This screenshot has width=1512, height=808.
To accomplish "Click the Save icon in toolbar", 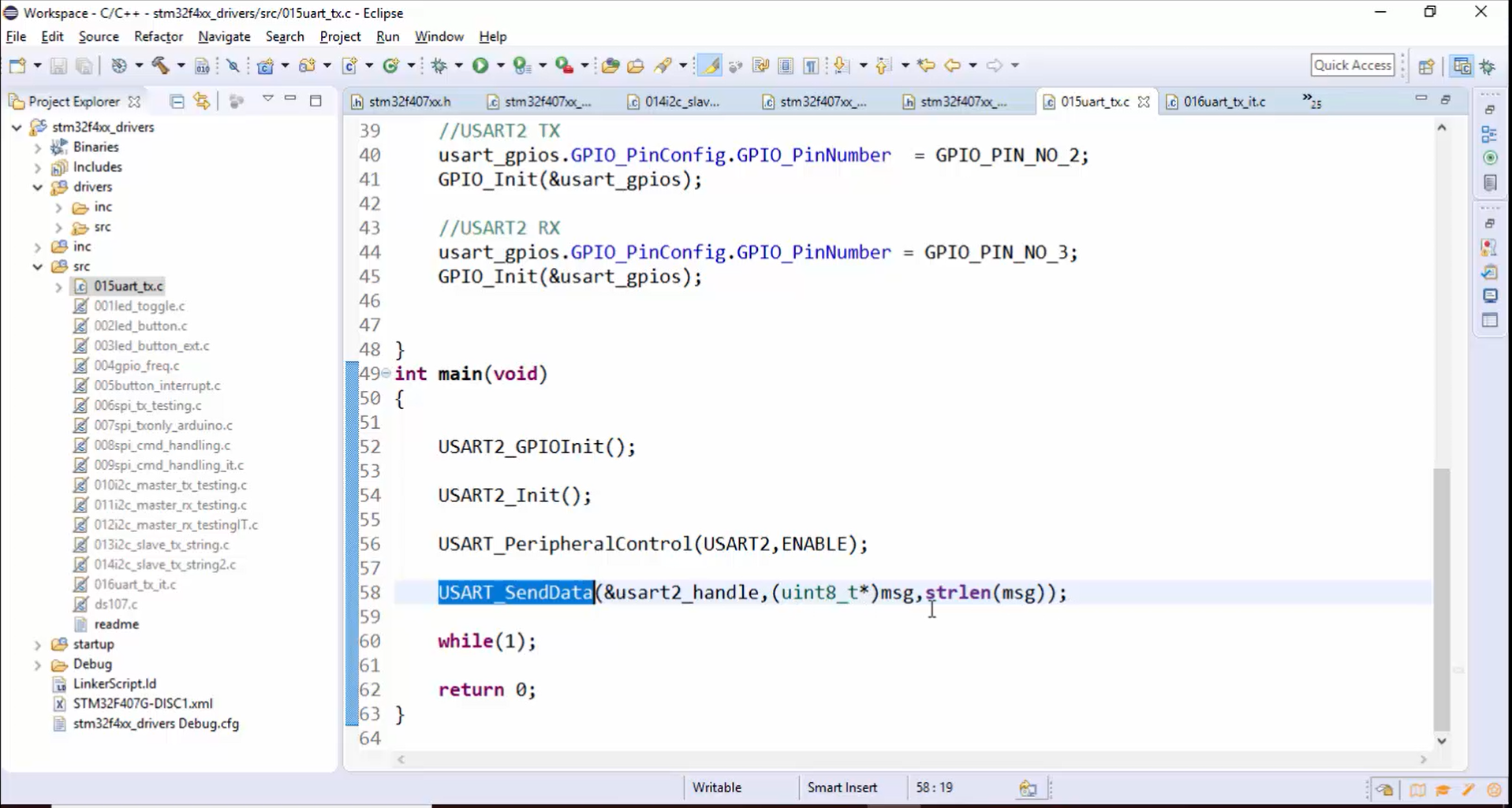I will coord(58,66).
